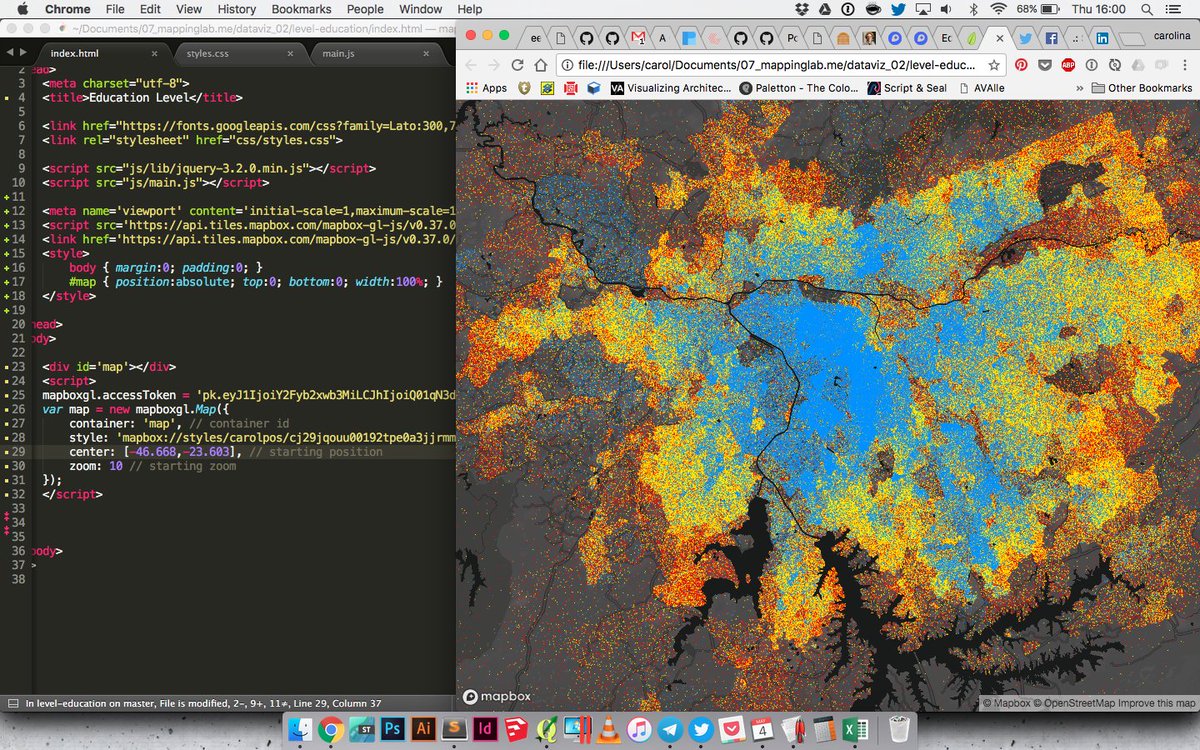Screen dimensions: 1200x750
Task: Click the Pocket extension icon in Chrome
Action: tap(1045, 65)
